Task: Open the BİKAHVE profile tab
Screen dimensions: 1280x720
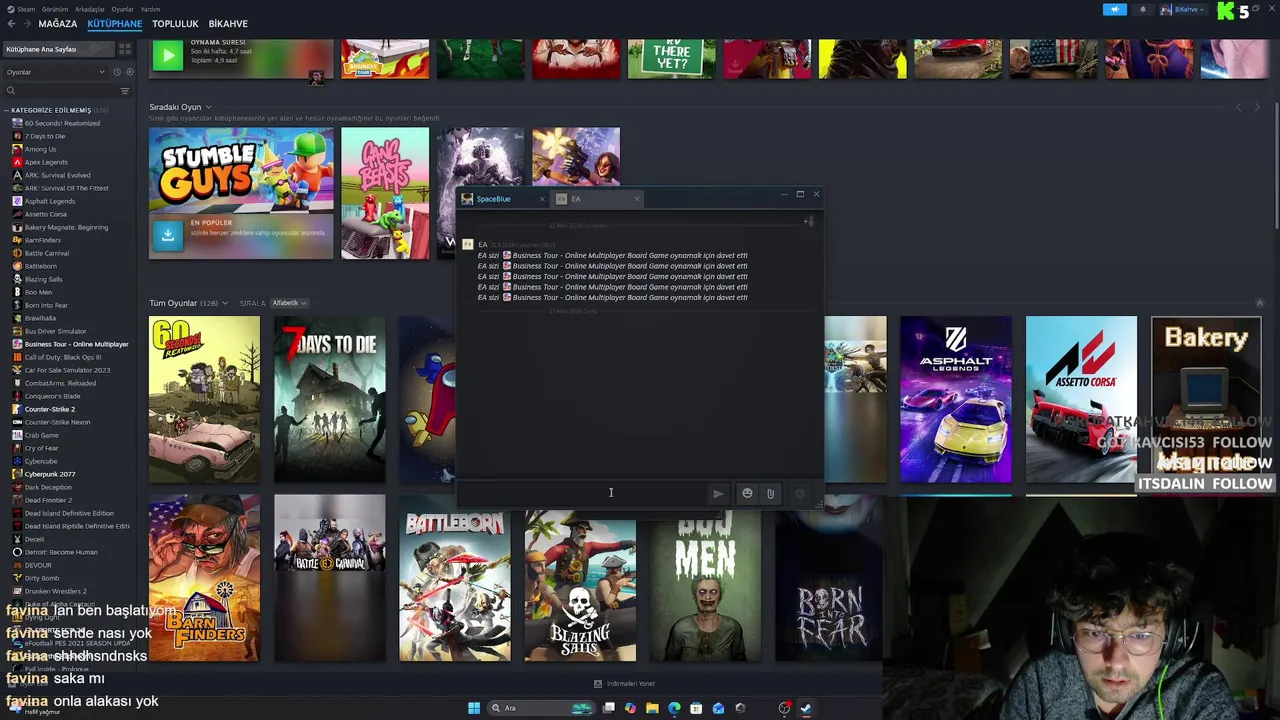Action: [x=228, y=23]
